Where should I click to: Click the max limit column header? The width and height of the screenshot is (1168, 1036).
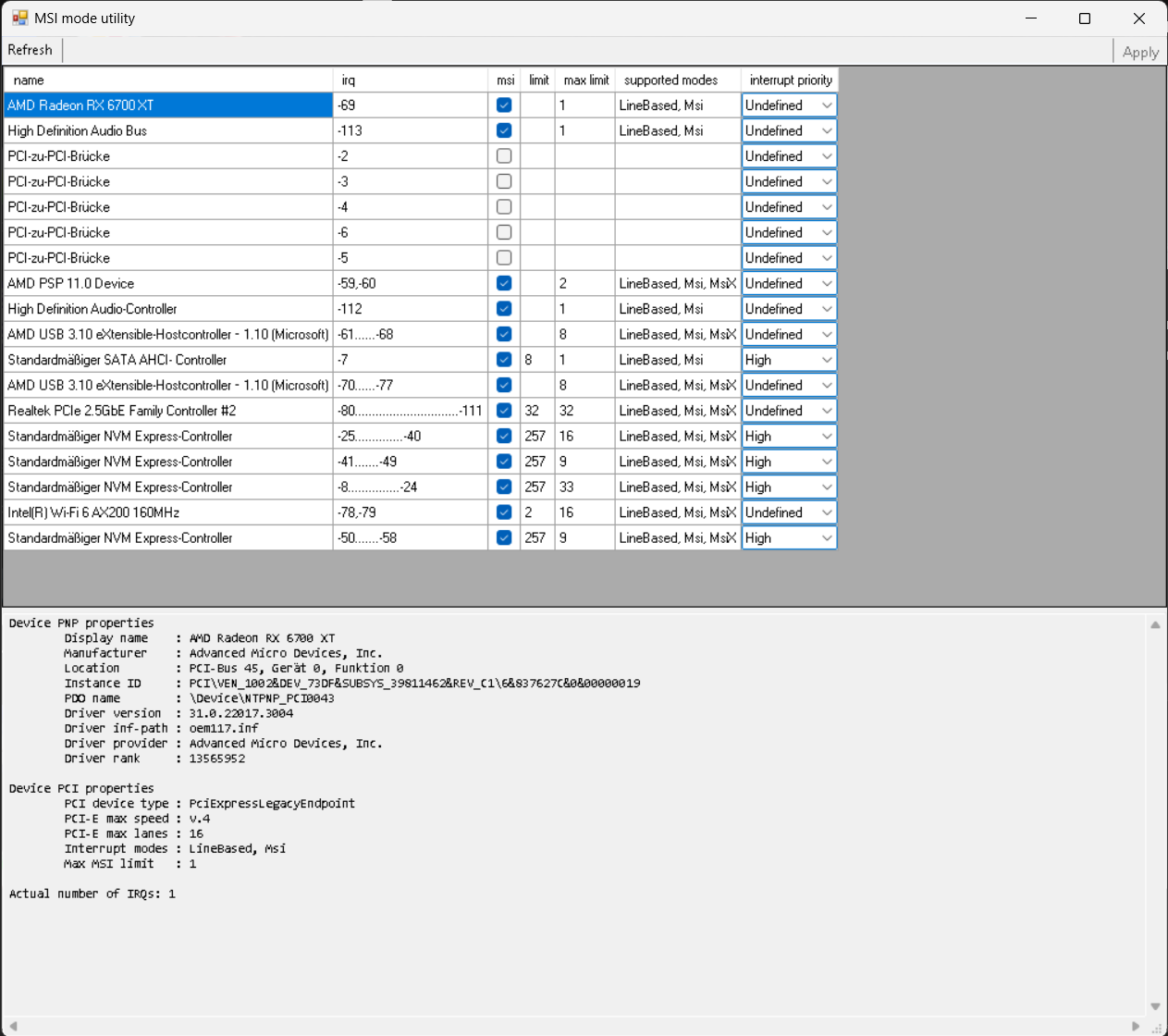585,80
